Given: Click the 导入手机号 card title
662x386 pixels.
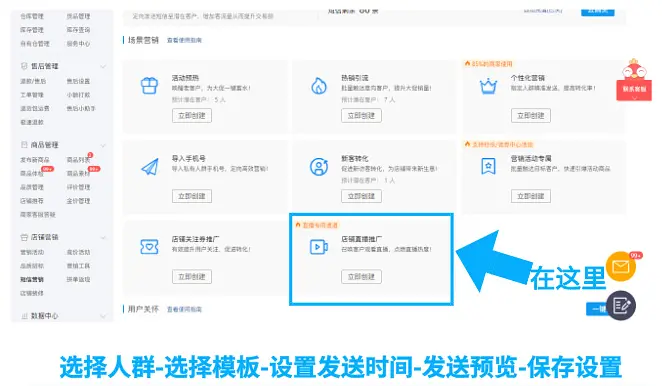Looking at the screenshot, I should pyautogui.click(x=189, y=158).
